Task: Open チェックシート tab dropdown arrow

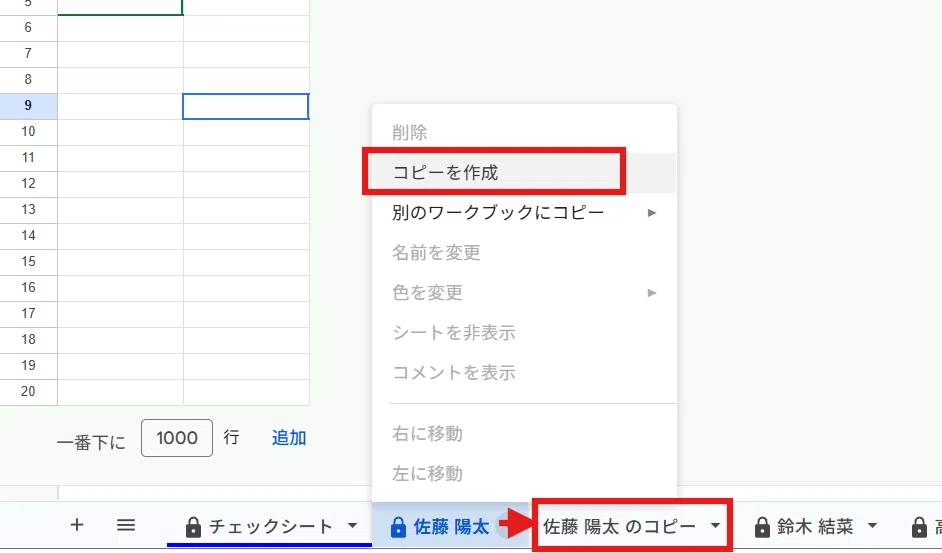Action: [x=353, y=526]
